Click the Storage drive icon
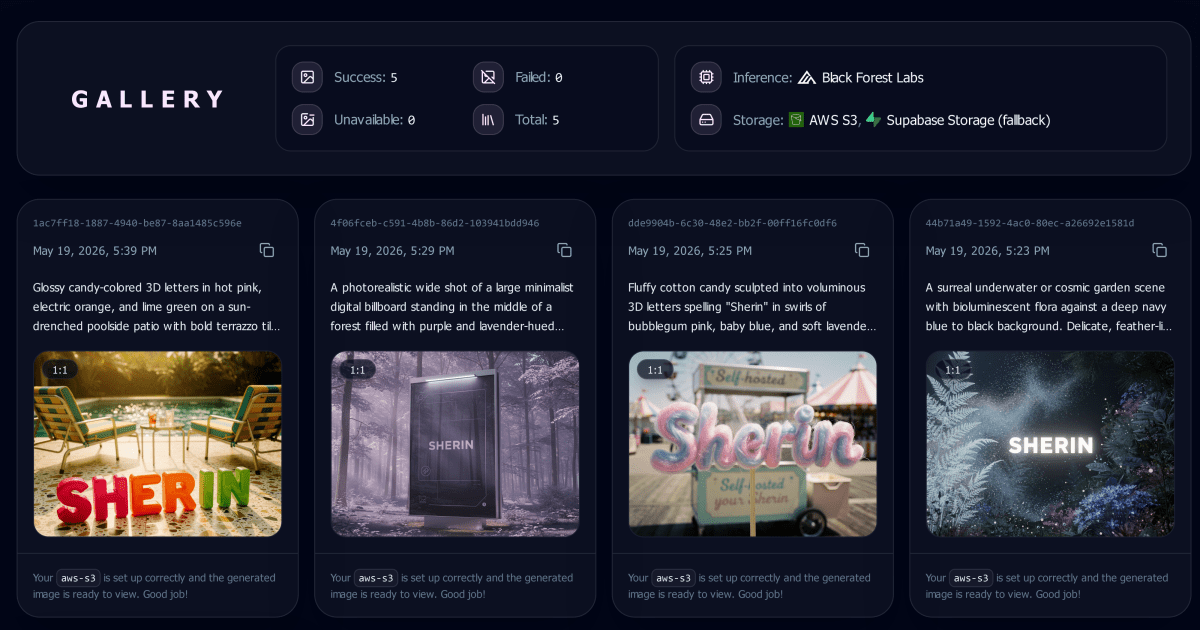The height and width of the screenshot is (630, 1200). [x=706, y=120]
